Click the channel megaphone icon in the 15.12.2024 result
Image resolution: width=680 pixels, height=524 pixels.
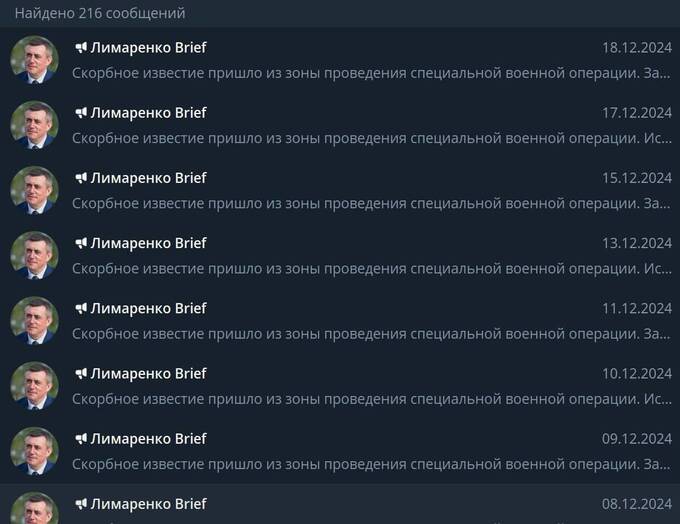[81, 178]
